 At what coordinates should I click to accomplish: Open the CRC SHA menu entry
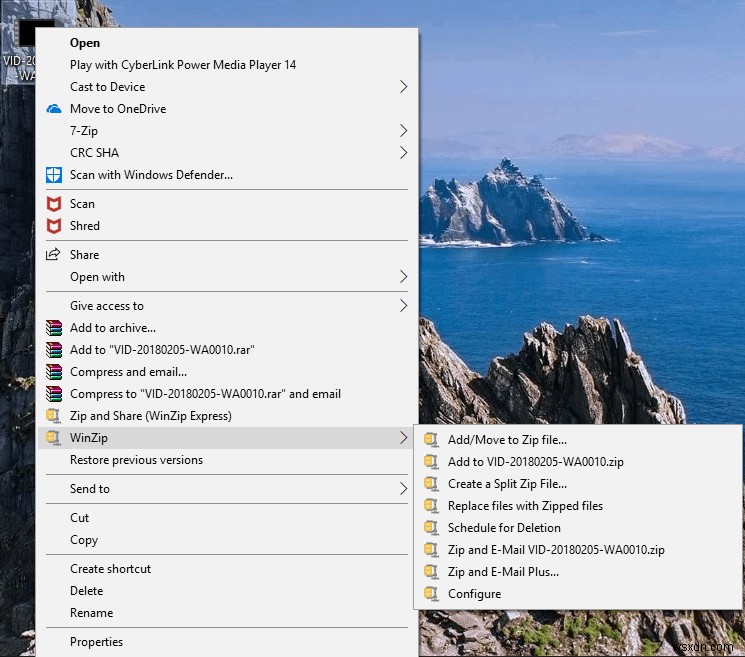tap(227, 152)
